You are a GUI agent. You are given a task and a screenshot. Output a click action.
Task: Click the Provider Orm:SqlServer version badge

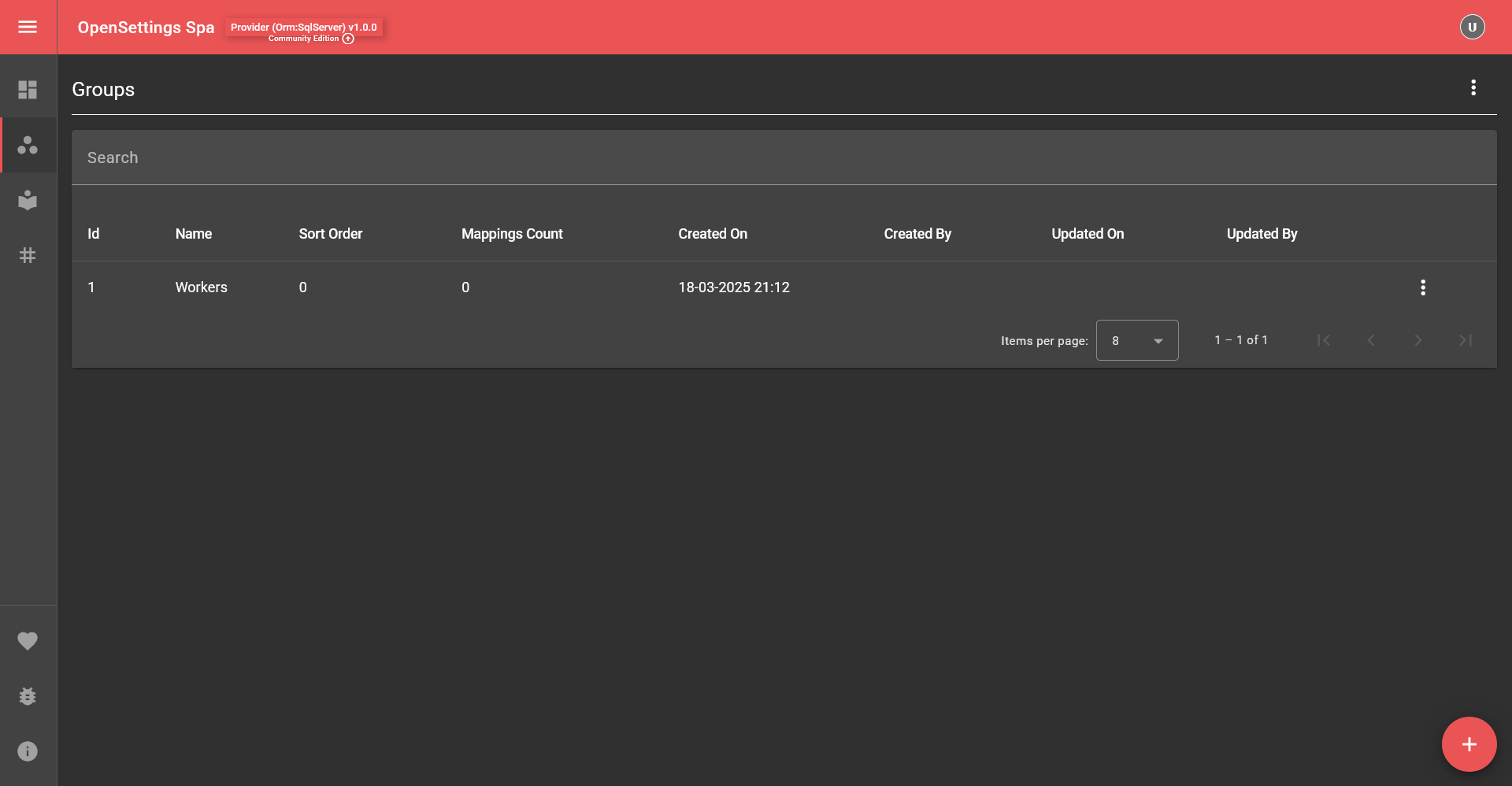point(303,26)
